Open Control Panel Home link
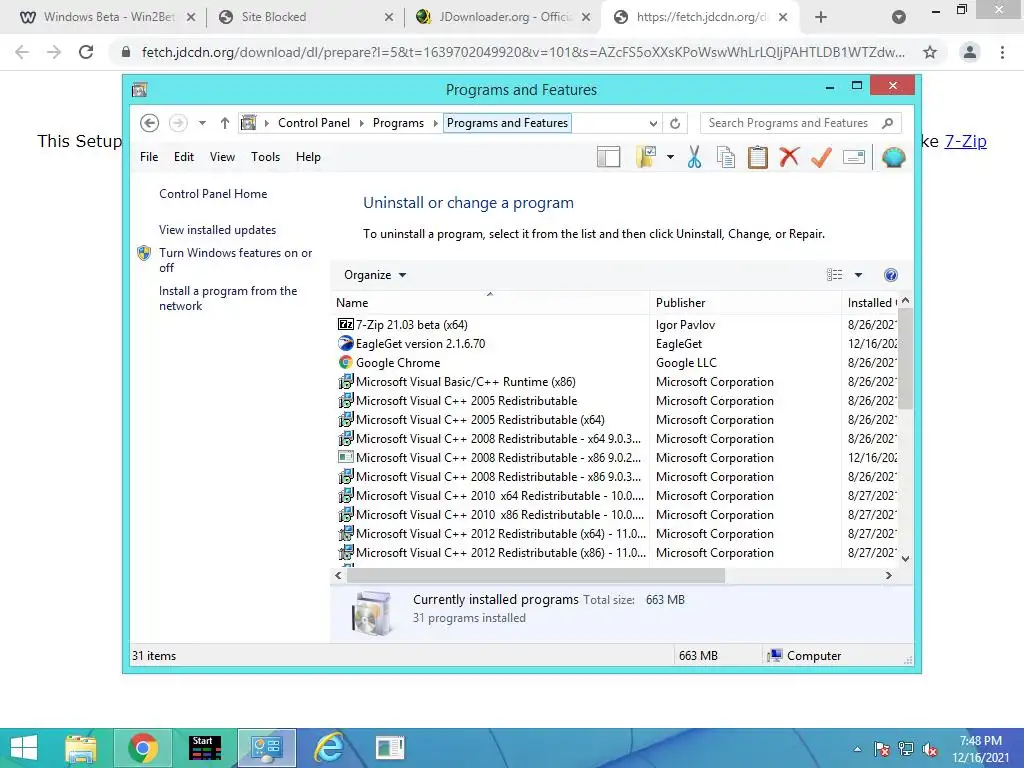Image resolution: width=1024 pixels, height=768 pixels. tap(213, 194)
